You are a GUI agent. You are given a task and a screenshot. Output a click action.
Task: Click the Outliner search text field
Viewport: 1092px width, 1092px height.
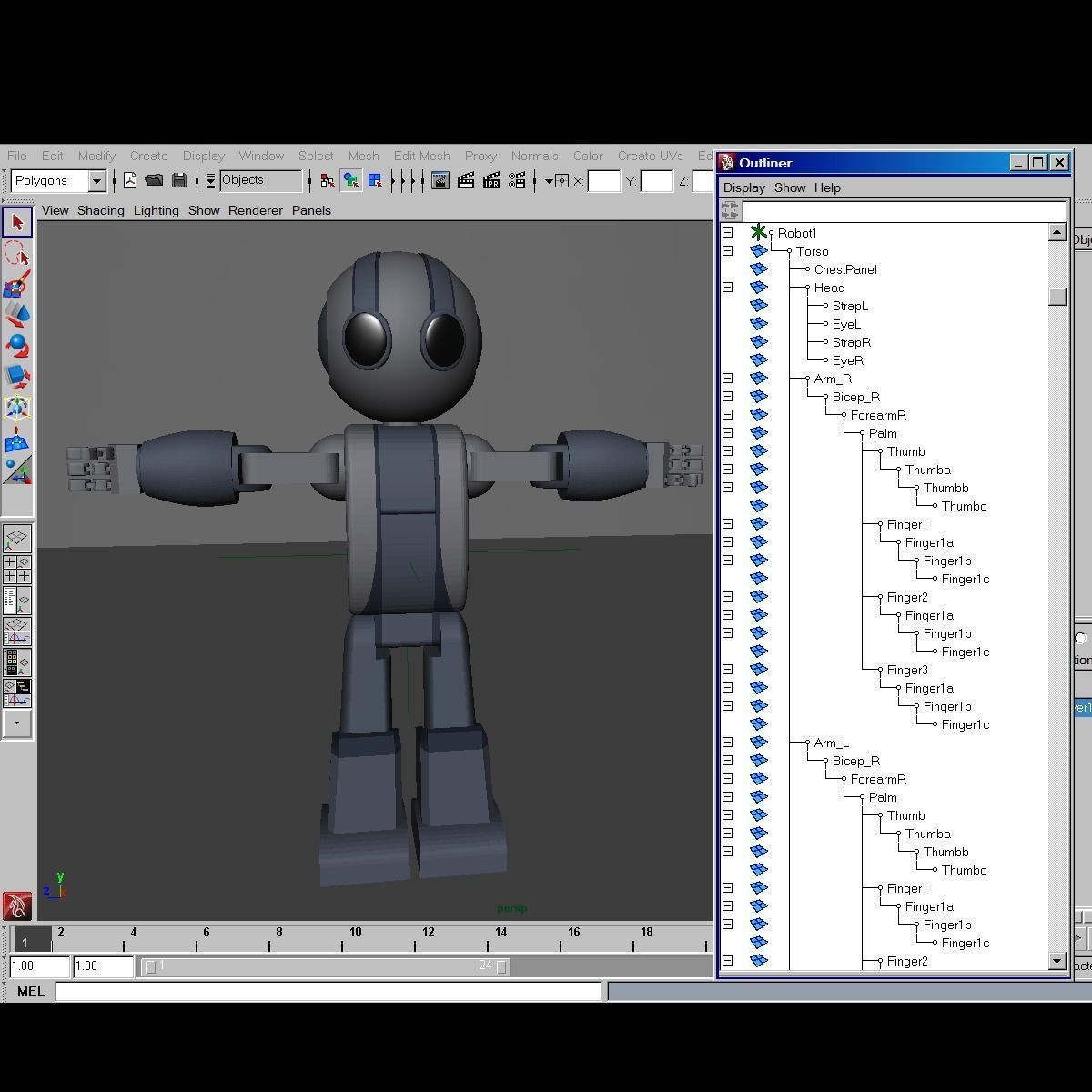pyautogui.click(x=905, y=211)
